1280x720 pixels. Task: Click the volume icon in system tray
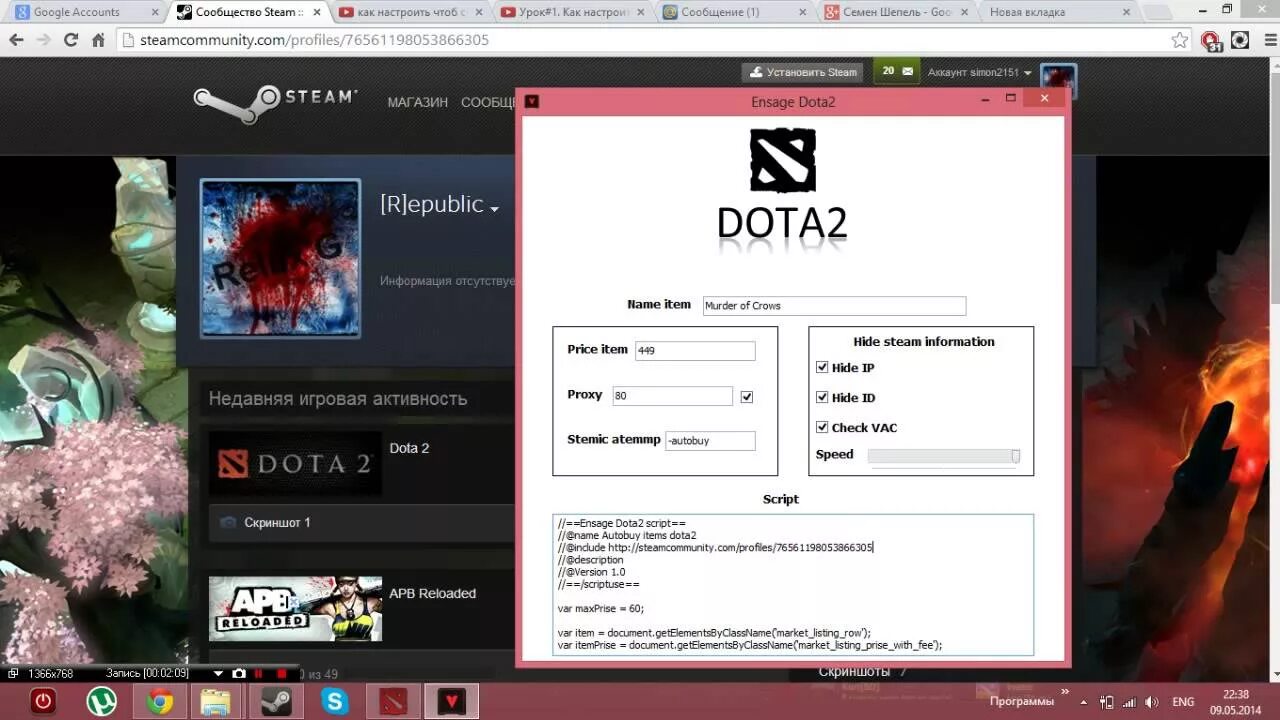pos(1151,702)
